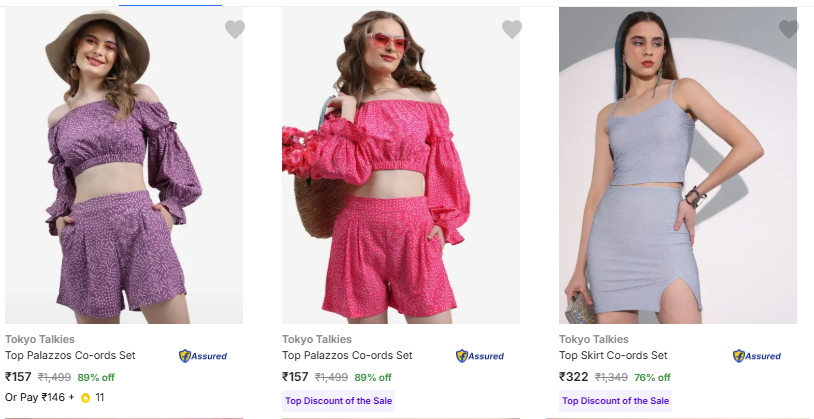
Task: Wishlist the purple Top Palazzos Co-ords Set
Action: tap(235, 30)
